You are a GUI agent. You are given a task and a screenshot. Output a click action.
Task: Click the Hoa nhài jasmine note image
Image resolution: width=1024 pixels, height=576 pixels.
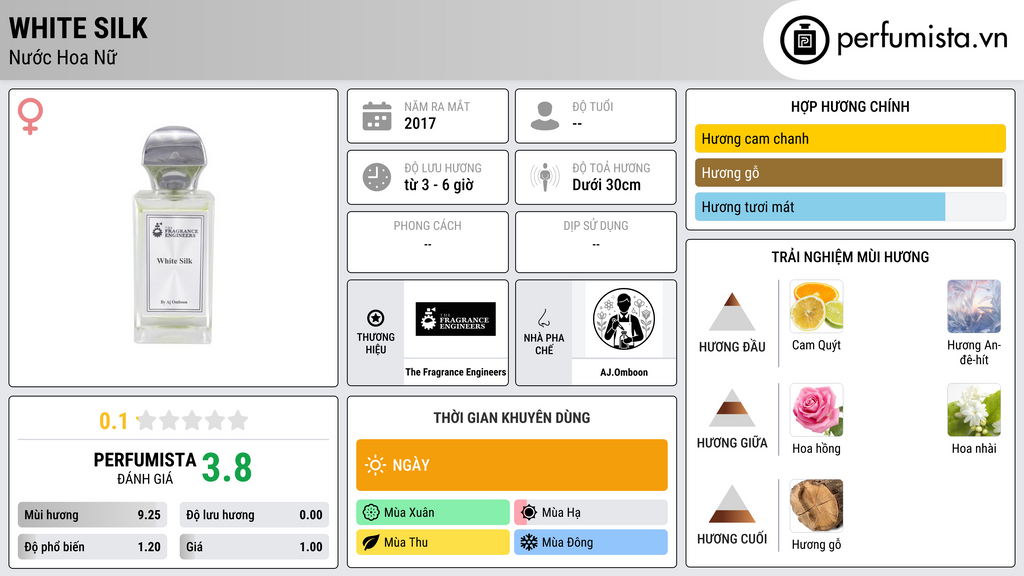point(974,409)
